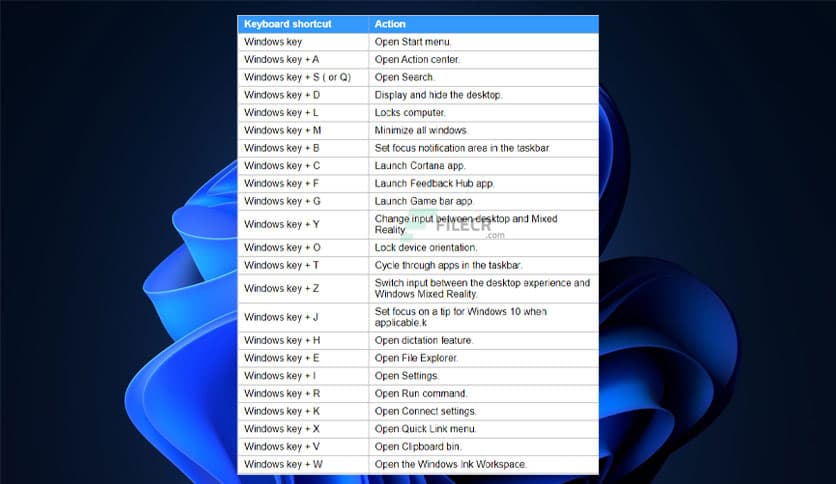Click the 'Windows key + O' cell
Image resolution: width=836 pixels, height=484 pixels.
coord(303,247)
